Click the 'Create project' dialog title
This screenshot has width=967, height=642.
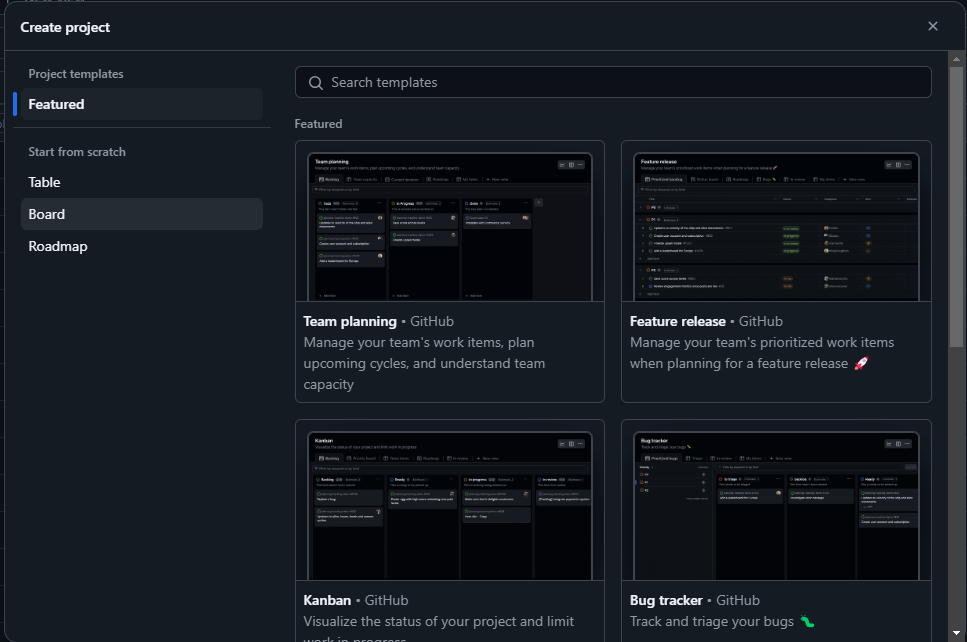coord(65,27)
